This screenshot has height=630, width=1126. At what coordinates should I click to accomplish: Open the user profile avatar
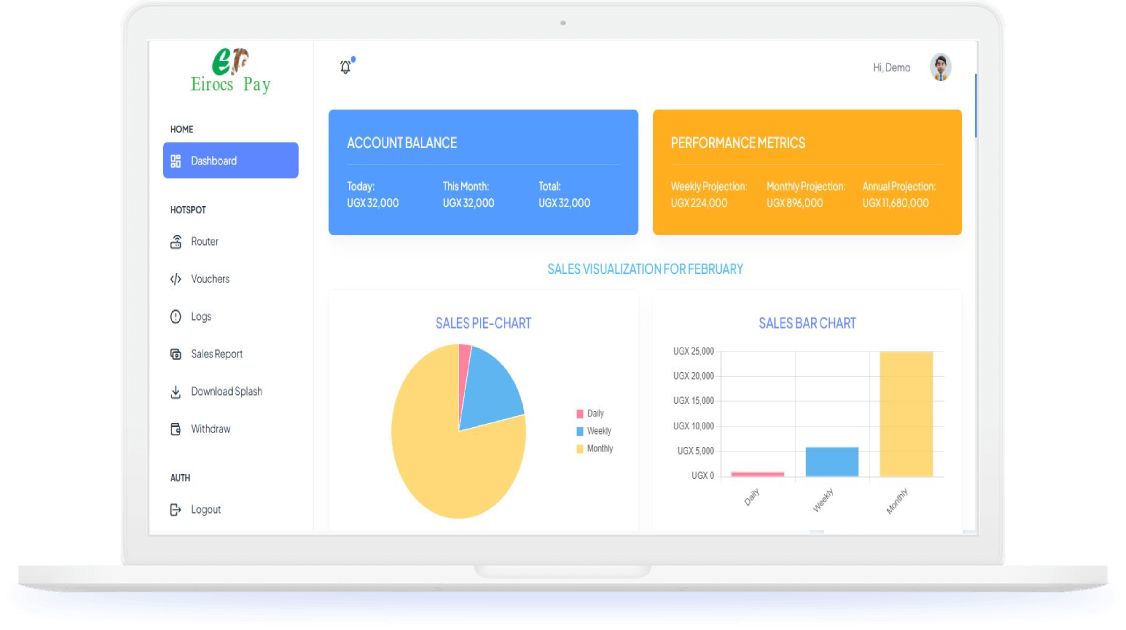940,67
